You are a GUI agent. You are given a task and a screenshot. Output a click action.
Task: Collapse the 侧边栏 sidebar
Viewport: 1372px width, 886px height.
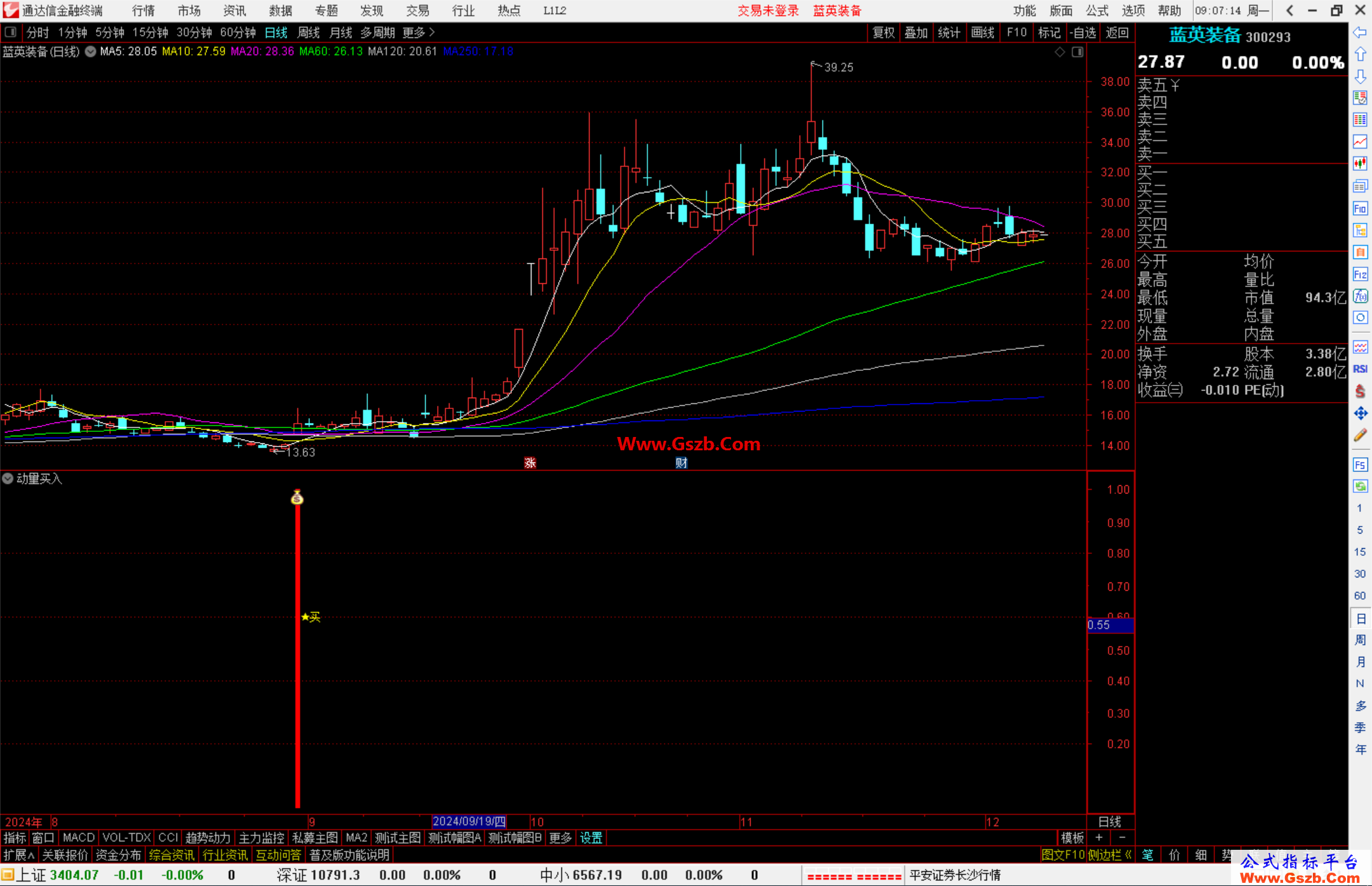[1110, 855]
